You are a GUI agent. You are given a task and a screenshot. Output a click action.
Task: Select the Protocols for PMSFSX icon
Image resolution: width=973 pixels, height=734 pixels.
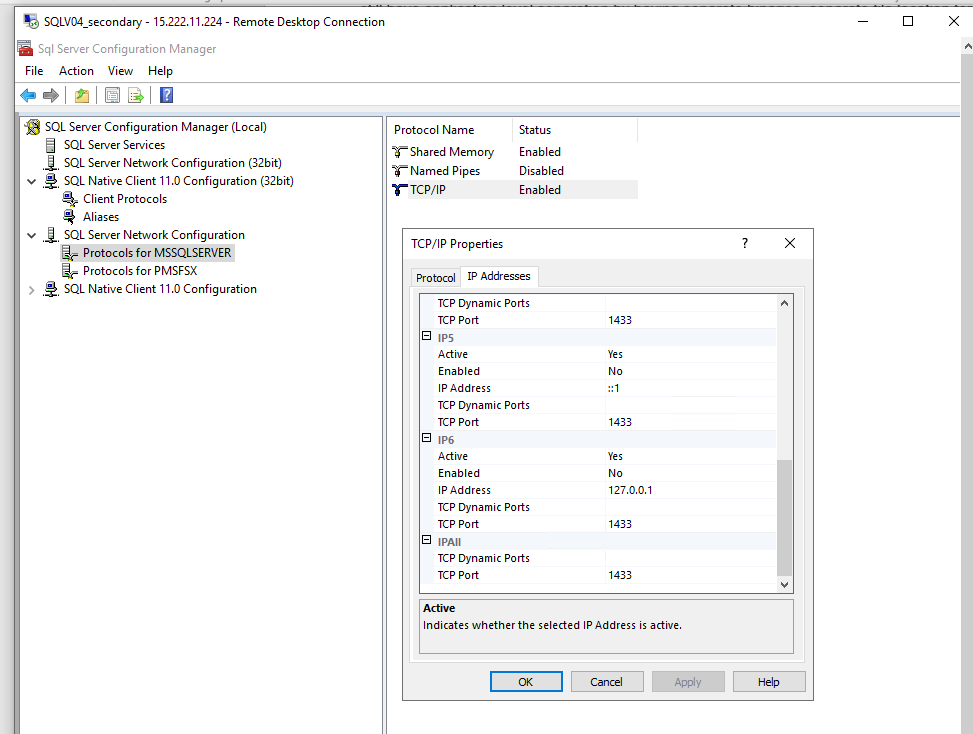(x=66, y=270)
